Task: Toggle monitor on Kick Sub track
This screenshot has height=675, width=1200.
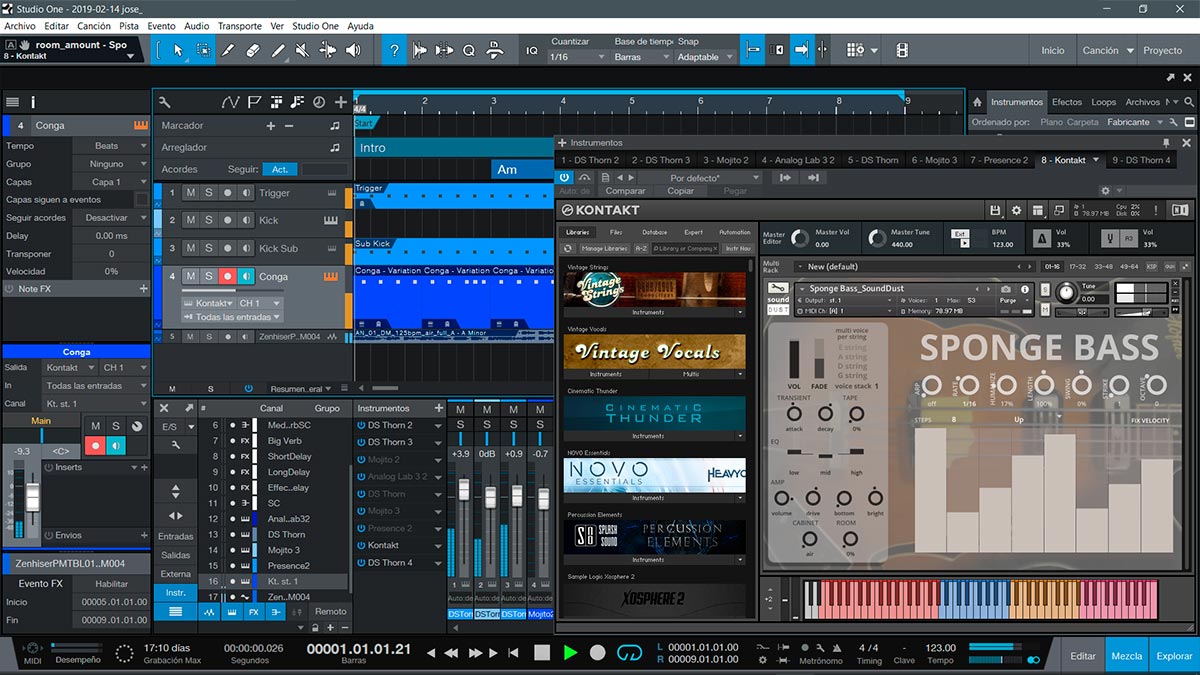Action: point(247,248)
